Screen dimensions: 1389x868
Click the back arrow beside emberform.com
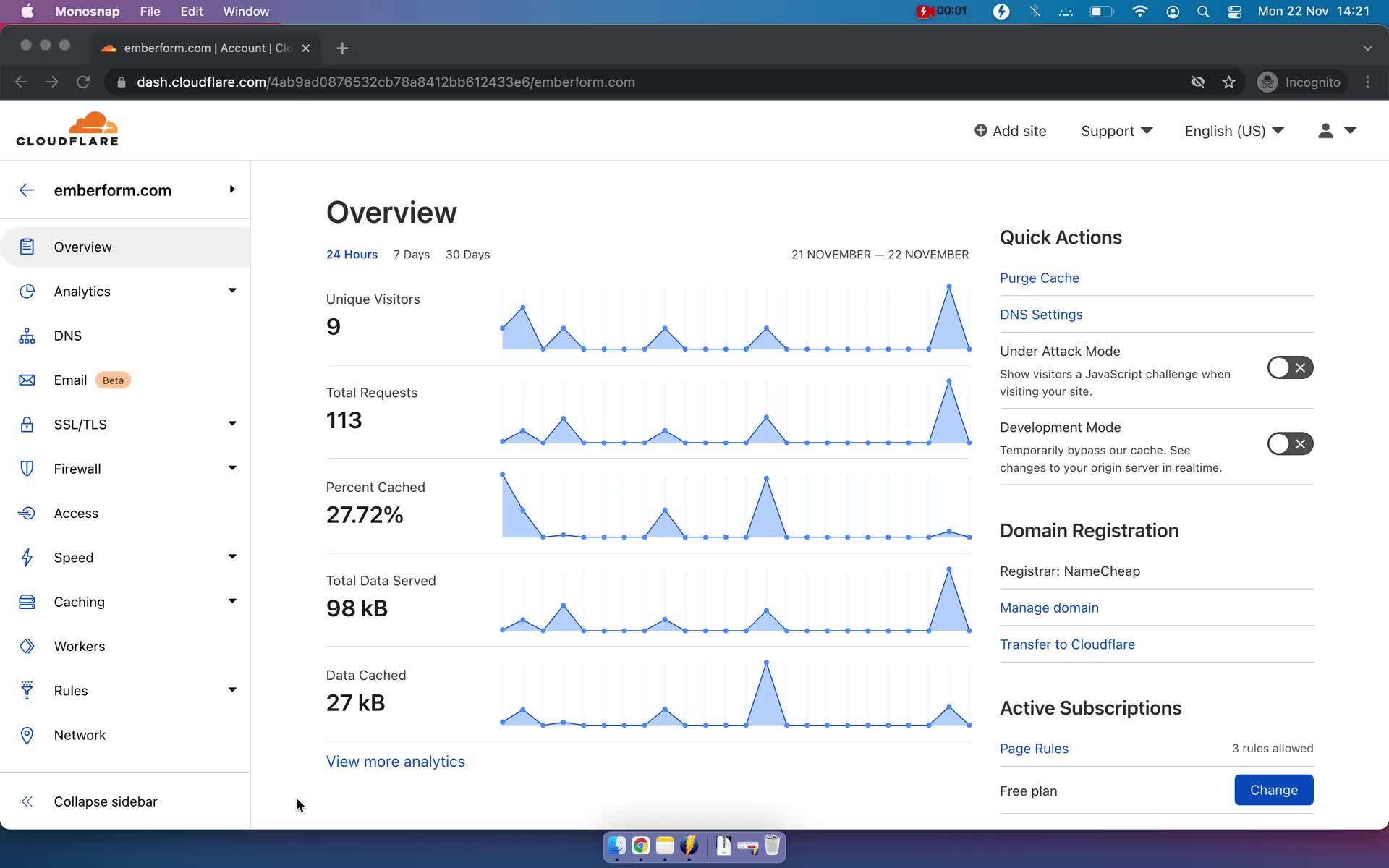coord(27,190)
